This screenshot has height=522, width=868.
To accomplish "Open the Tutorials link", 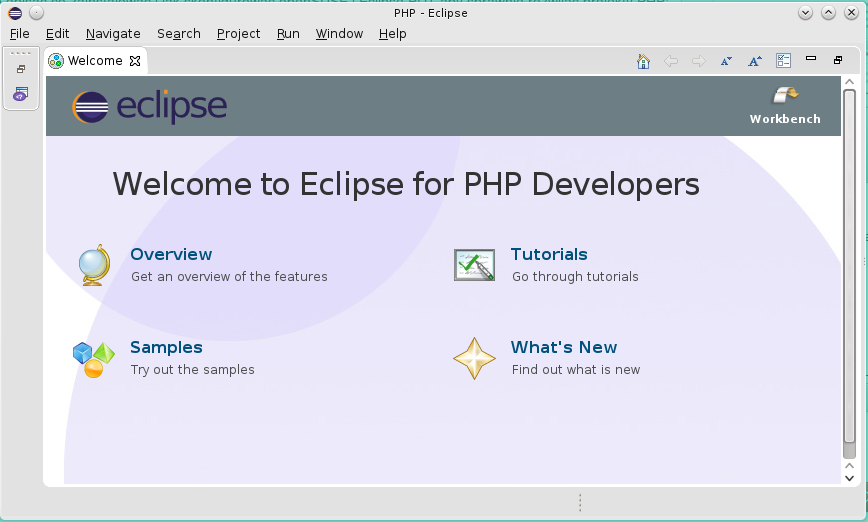I will tap(549, 254).
